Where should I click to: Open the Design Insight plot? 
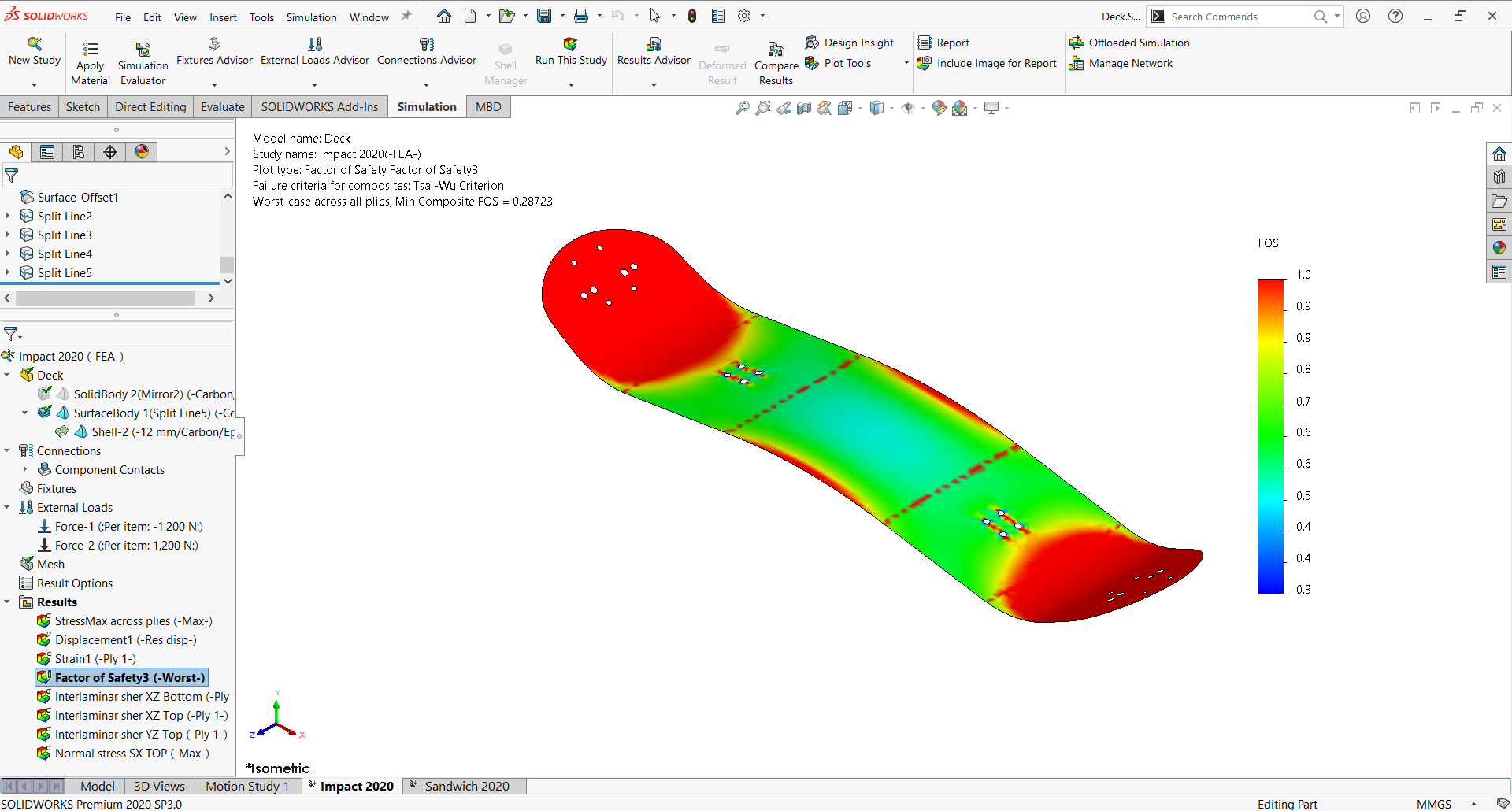[x=850, y=43]
